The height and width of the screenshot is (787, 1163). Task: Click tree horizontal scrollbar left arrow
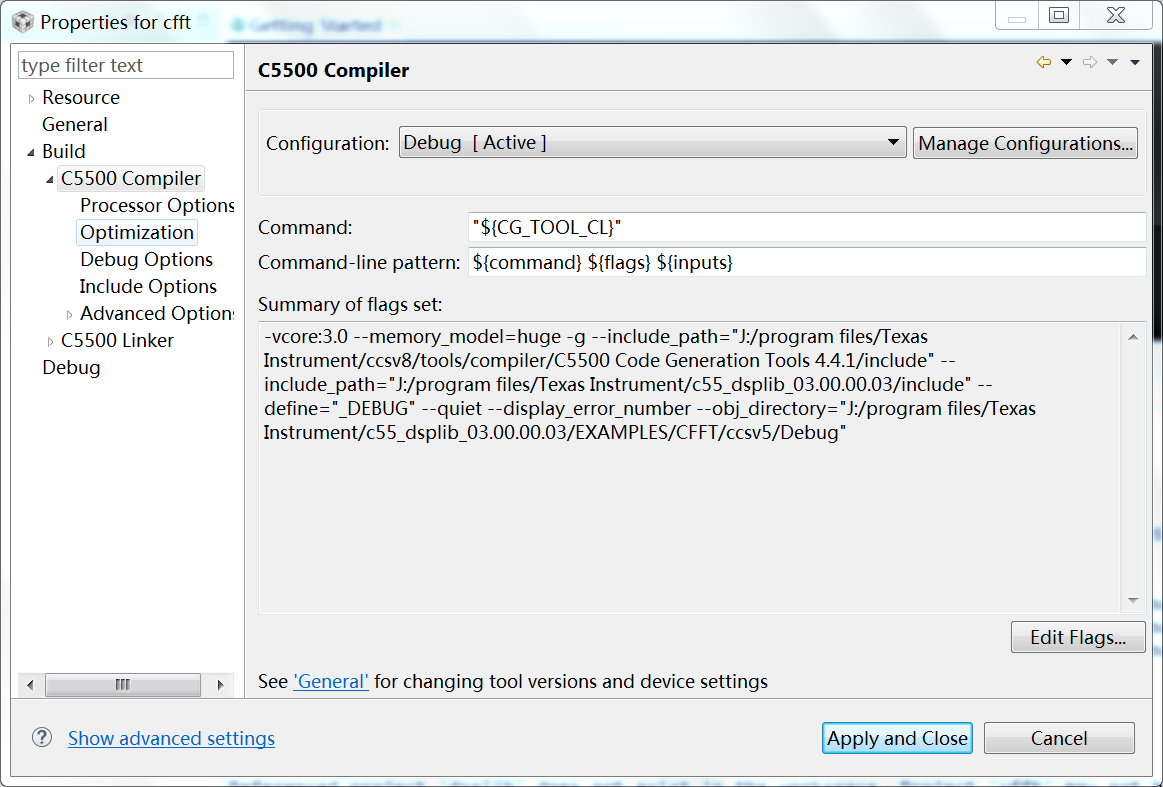(30, 685)
